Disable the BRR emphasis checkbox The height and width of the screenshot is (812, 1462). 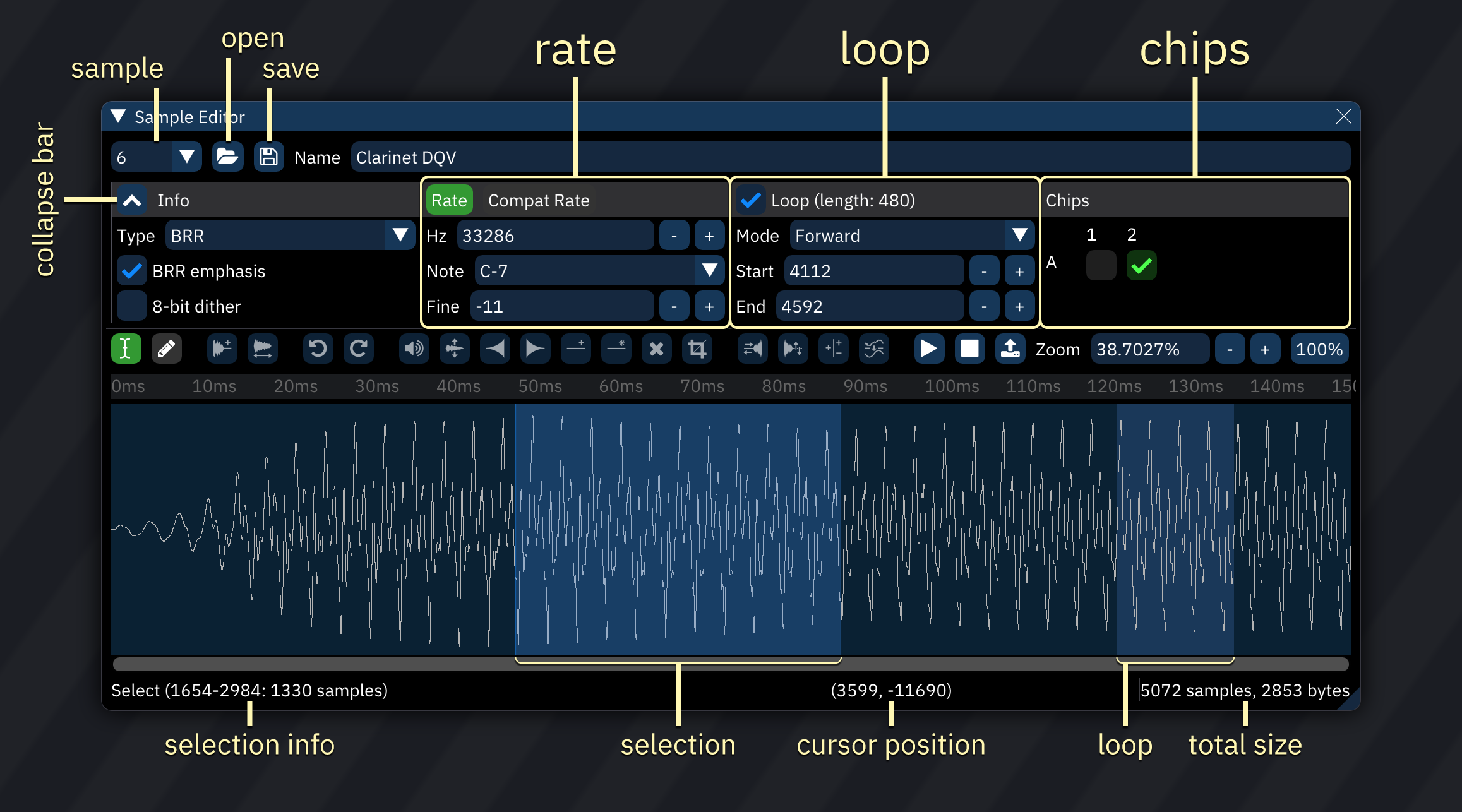point(132,271)
